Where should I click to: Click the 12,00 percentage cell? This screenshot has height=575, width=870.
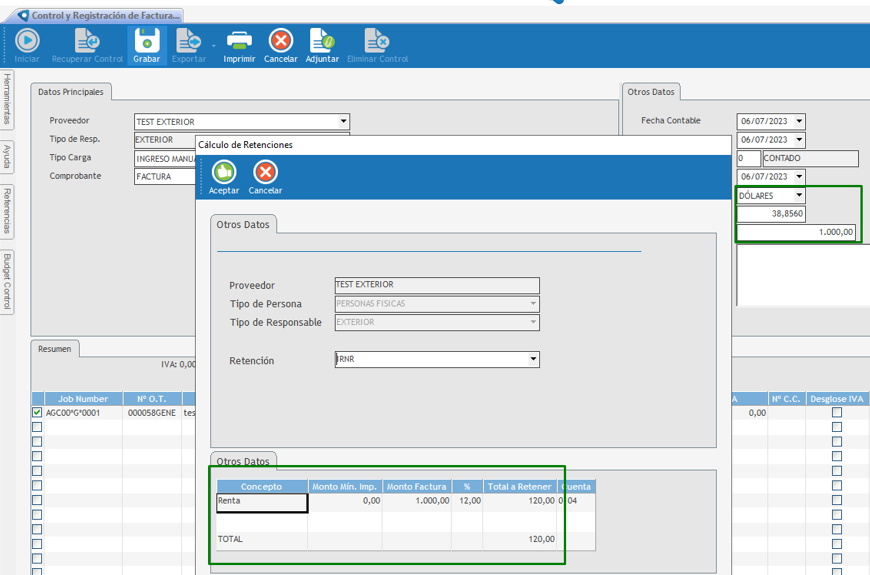[x=467, y=501]
